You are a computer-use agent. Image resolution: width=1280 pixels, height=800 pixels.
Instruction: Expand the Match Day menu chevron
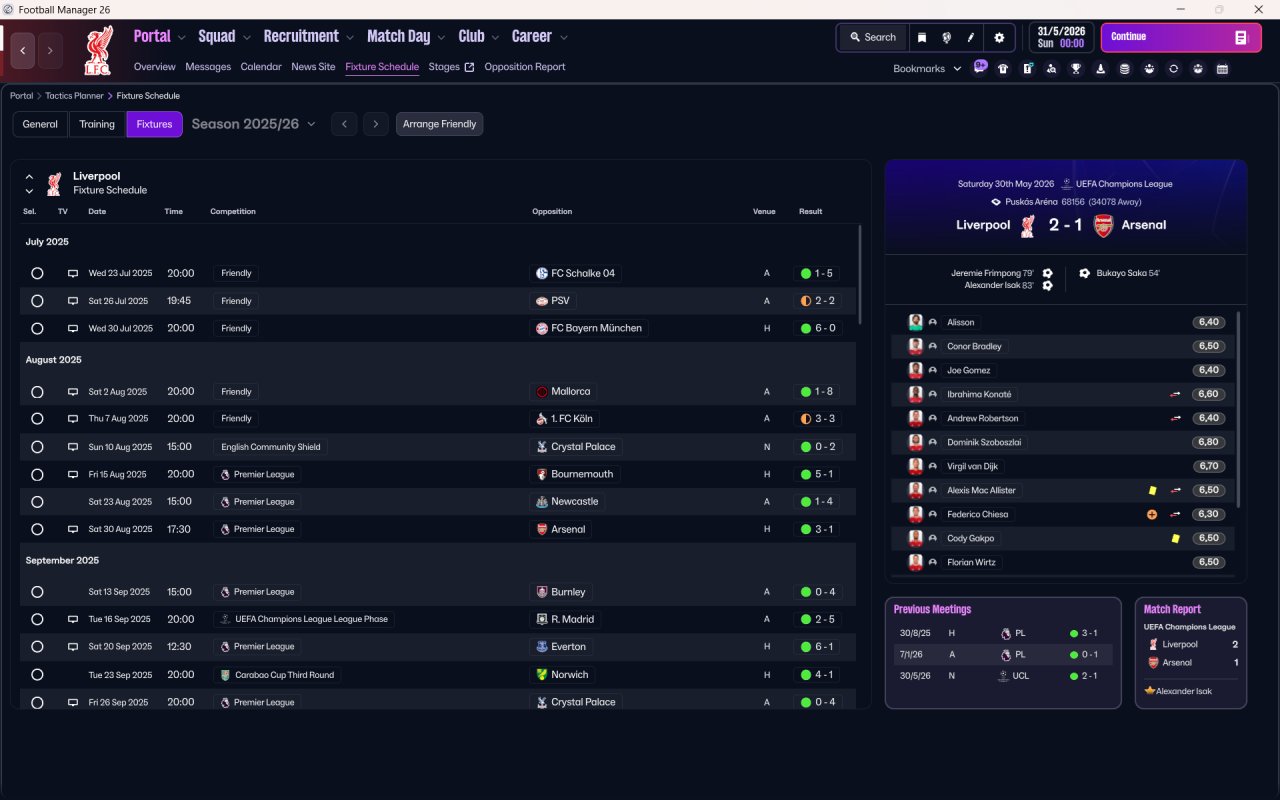pos(441,37)
